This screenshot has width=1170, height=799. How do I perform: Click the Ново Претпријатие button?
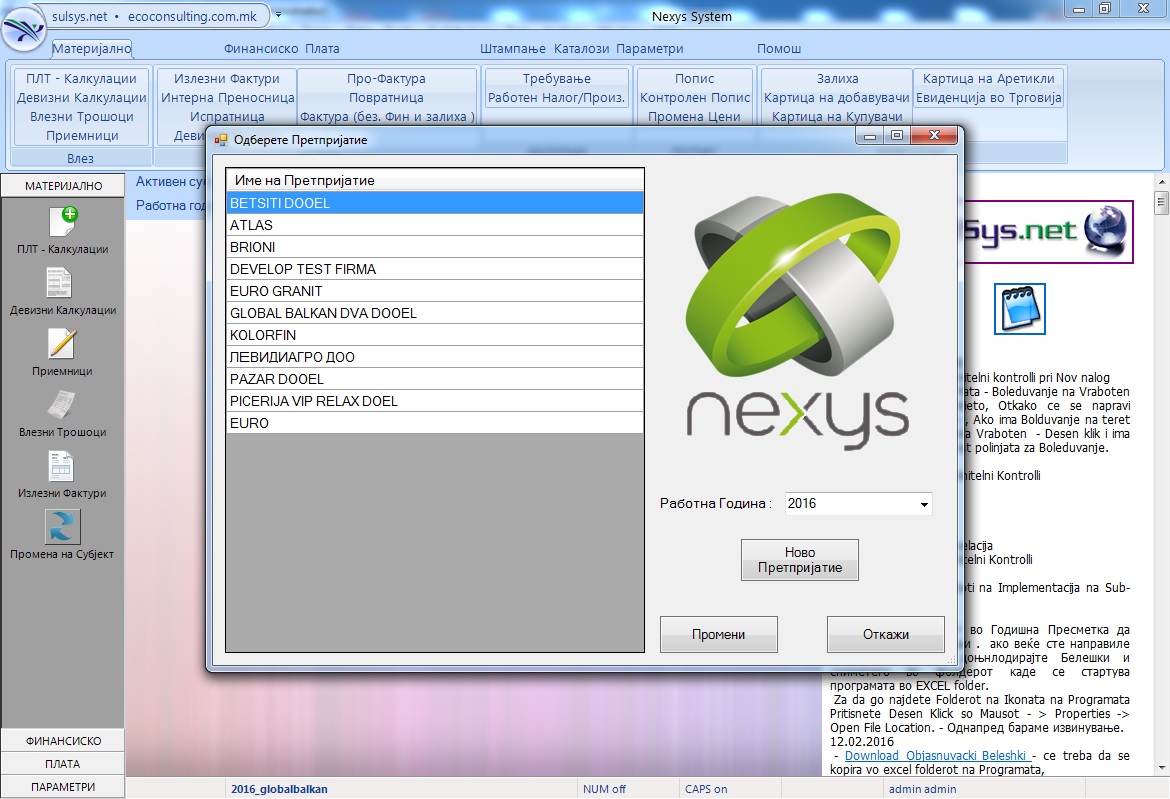(x=799, y=559)
